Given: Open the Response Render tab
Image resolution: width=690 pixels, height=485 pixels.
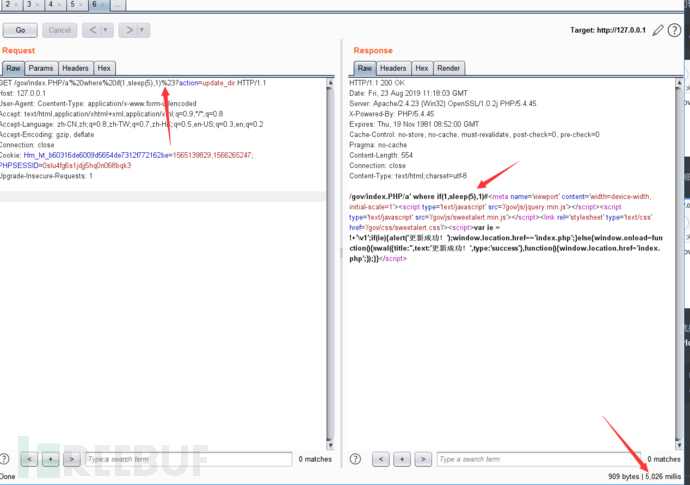Looking at the screenshot, I should click(449, 68).
